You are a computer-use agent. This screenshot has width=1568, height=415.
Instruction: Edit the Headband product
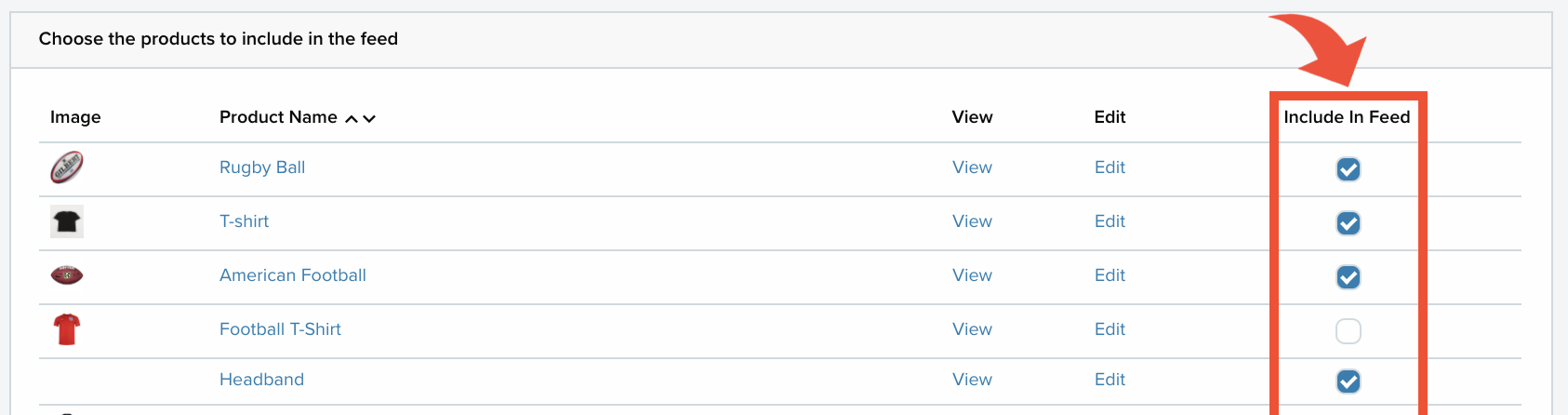tap(1110, 380)
